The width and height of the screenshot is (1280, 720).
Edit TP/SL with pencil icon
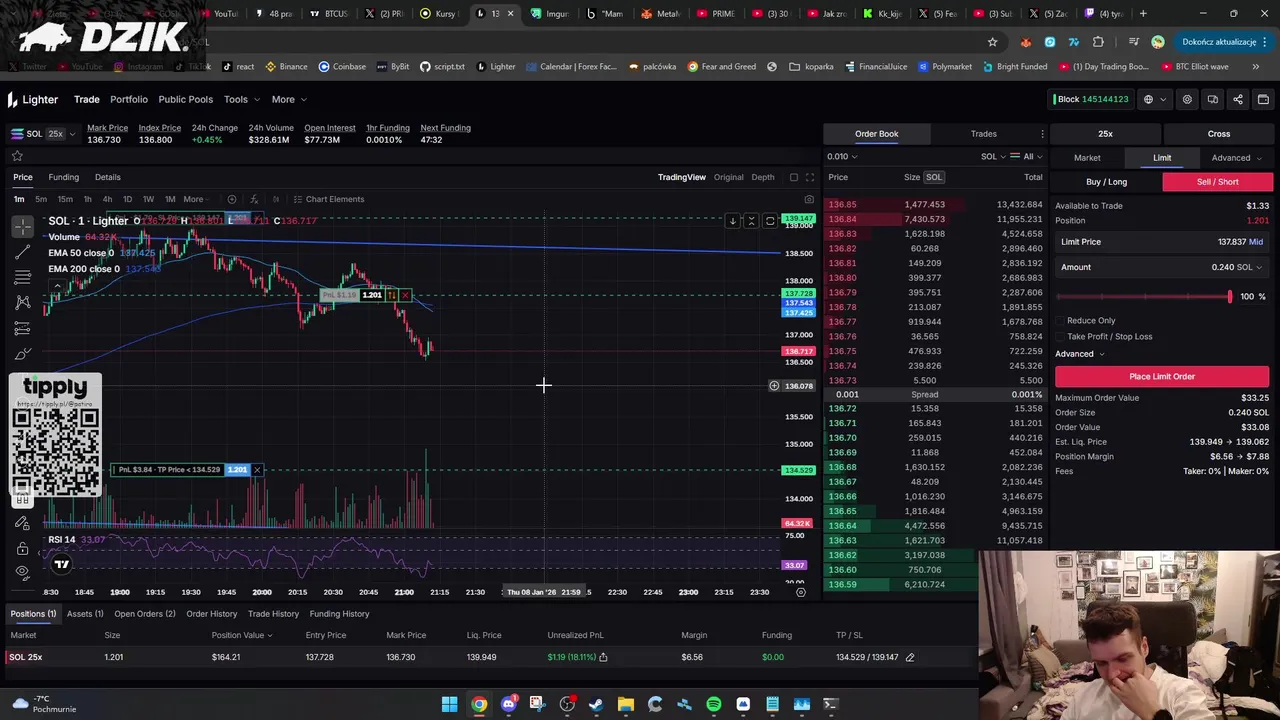tap(910, 657)
